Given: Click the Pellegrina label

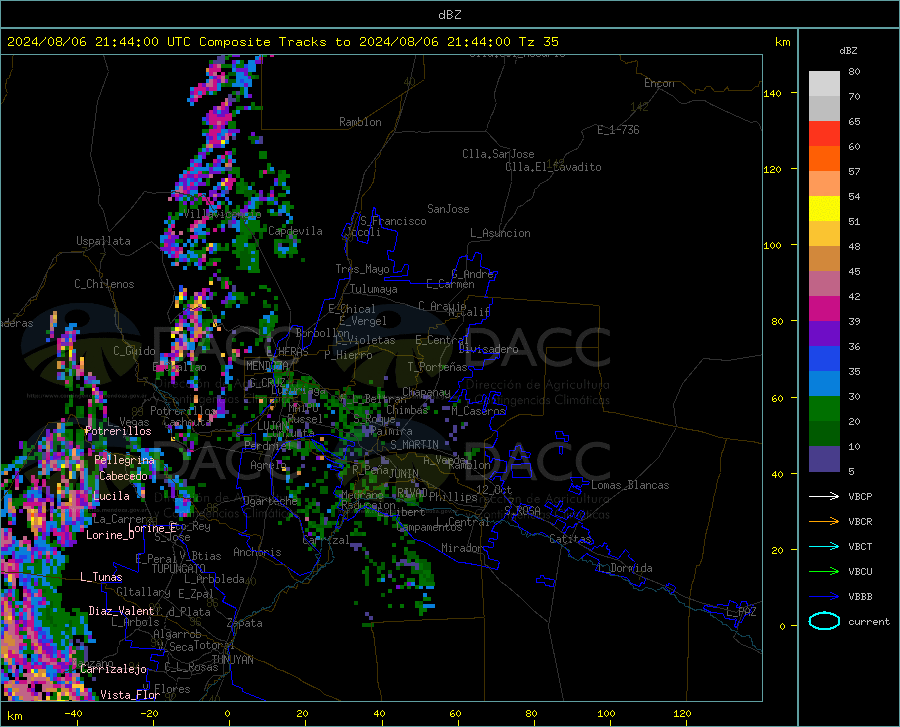Looking at the screenshot, I should coord(125,460).
